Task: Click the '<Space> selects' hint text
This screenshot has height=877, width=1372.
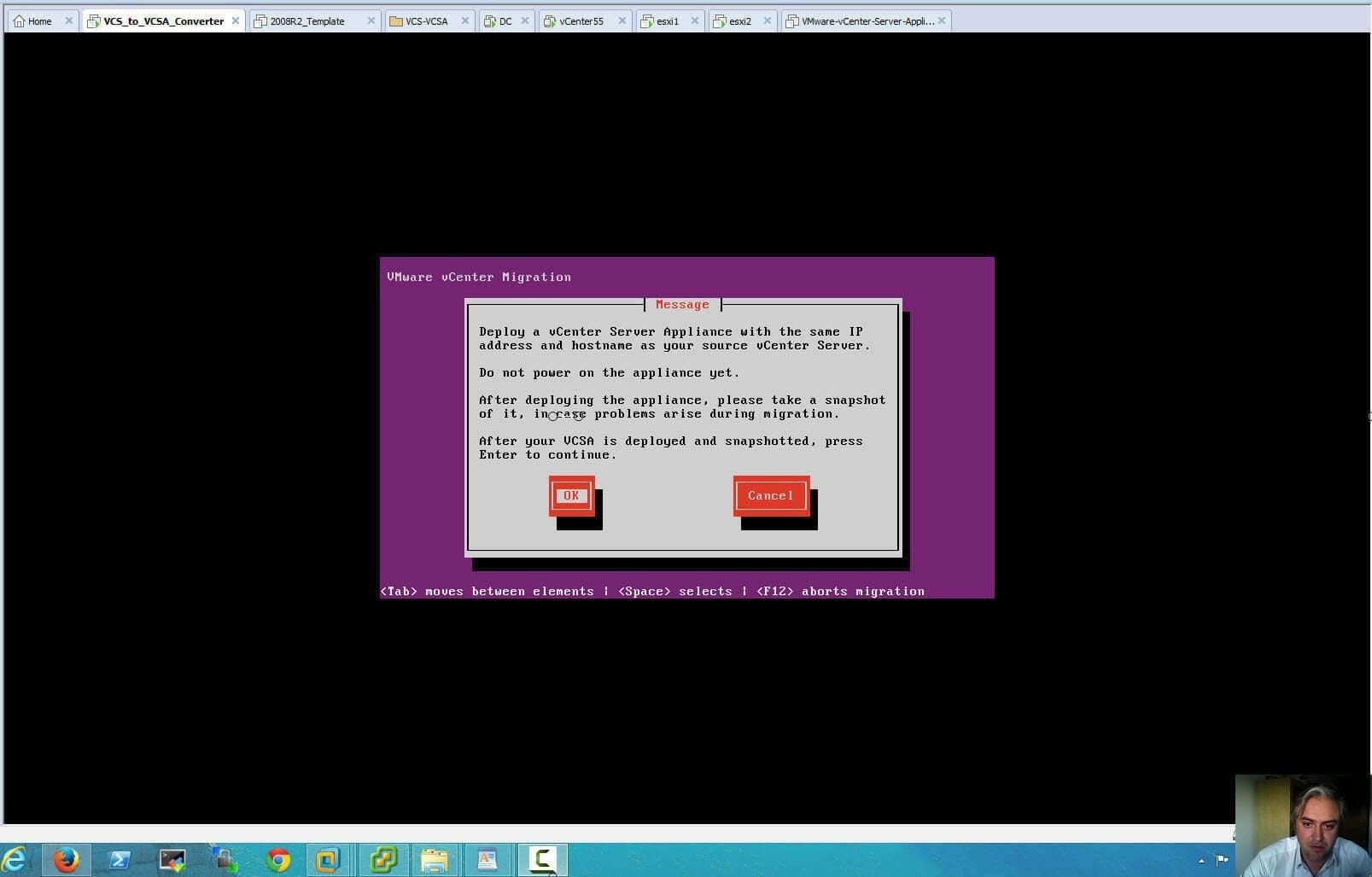Action: click(675, 591)
